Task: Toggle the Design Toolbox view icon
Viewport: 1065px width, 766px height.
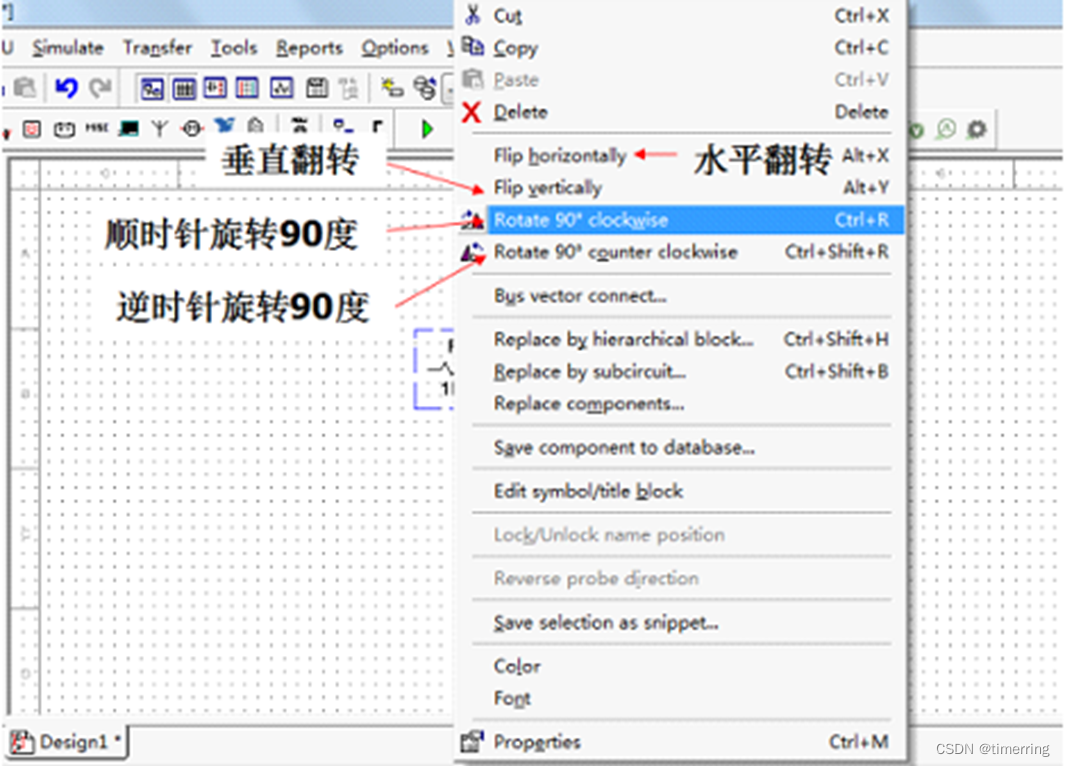Action: 151,88
